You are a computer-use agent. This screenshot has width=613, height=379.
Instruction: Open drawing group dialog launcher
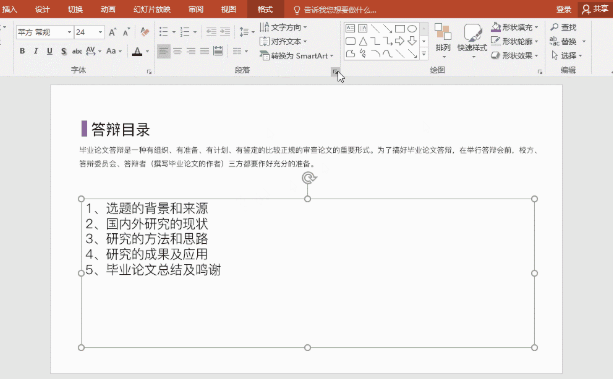click(x=540, y=72)
